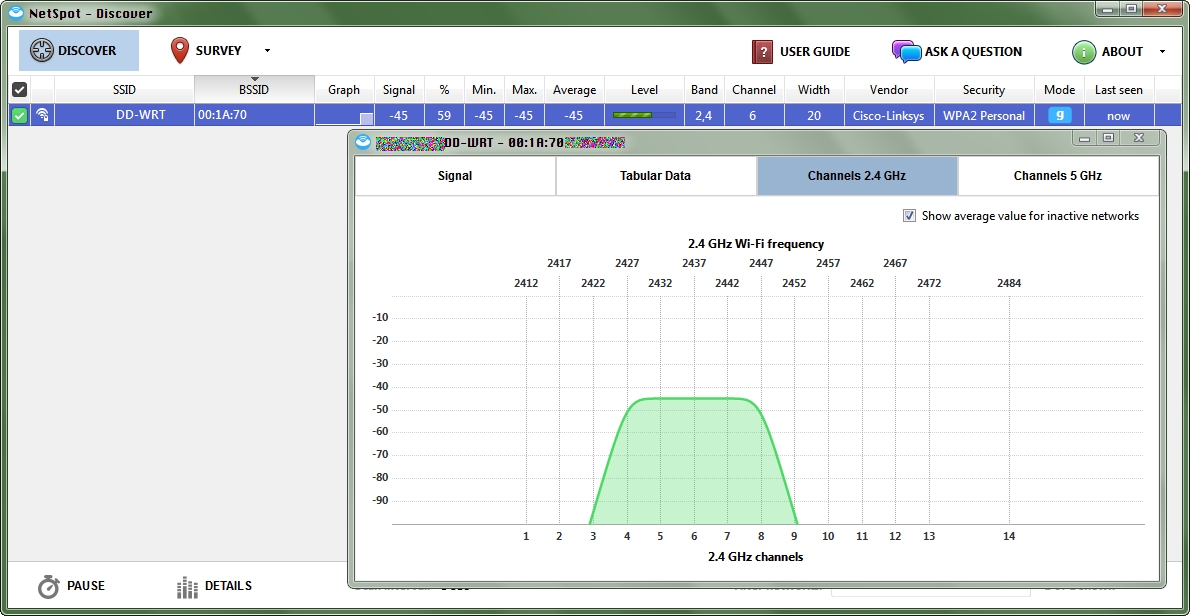Sort by Signal column header
Screen dimensions: 1190x616
[x=399, y=90]
